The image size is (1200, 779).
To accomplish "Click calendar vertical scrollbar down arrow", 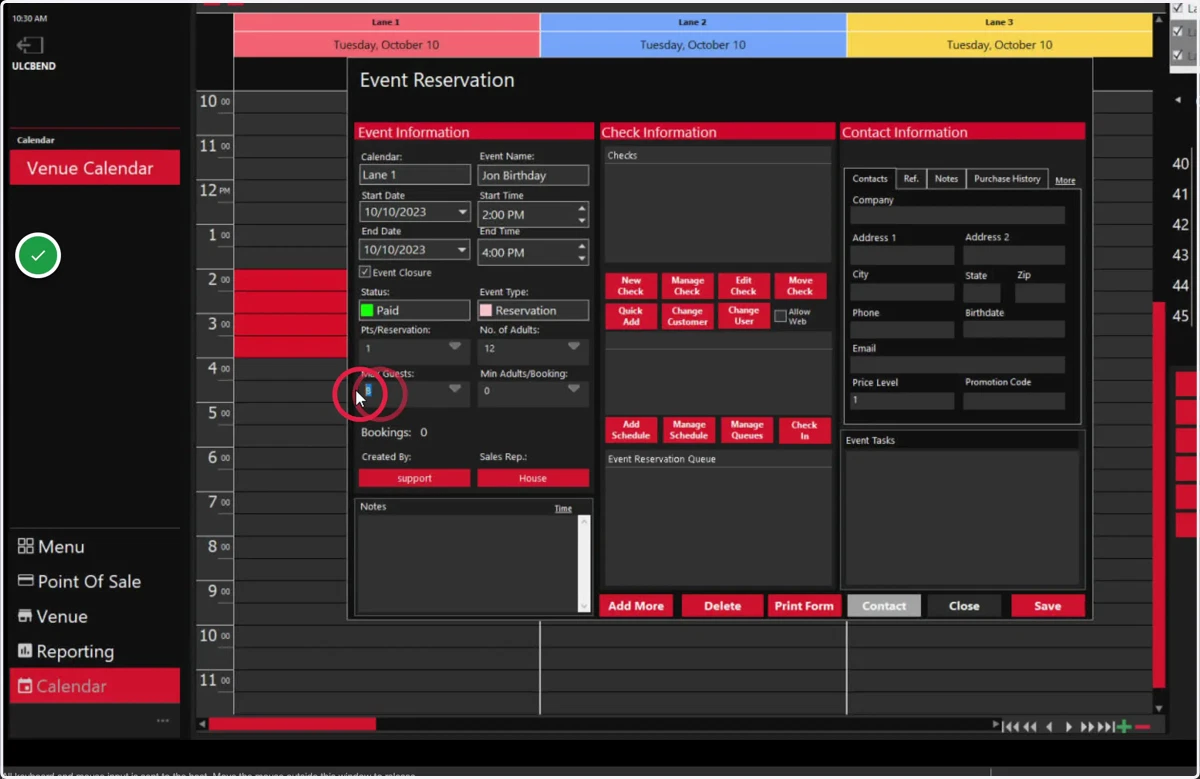I will coord(1159,708).
